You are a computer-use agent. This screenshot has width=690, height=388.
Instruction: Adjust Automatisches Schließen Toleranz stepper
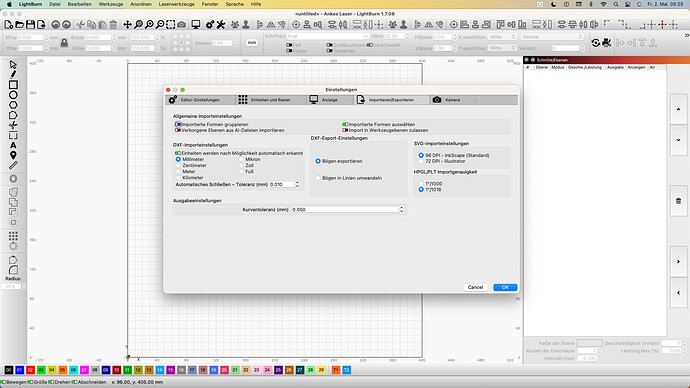click(297, 184)
